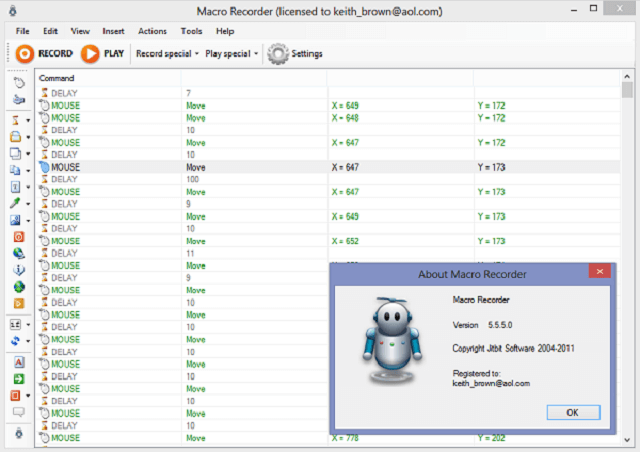The width and height of the screenshot is (640, 452).
Task: Click the PLAY button
Action: pyautogui.click(x=102, y=53)
